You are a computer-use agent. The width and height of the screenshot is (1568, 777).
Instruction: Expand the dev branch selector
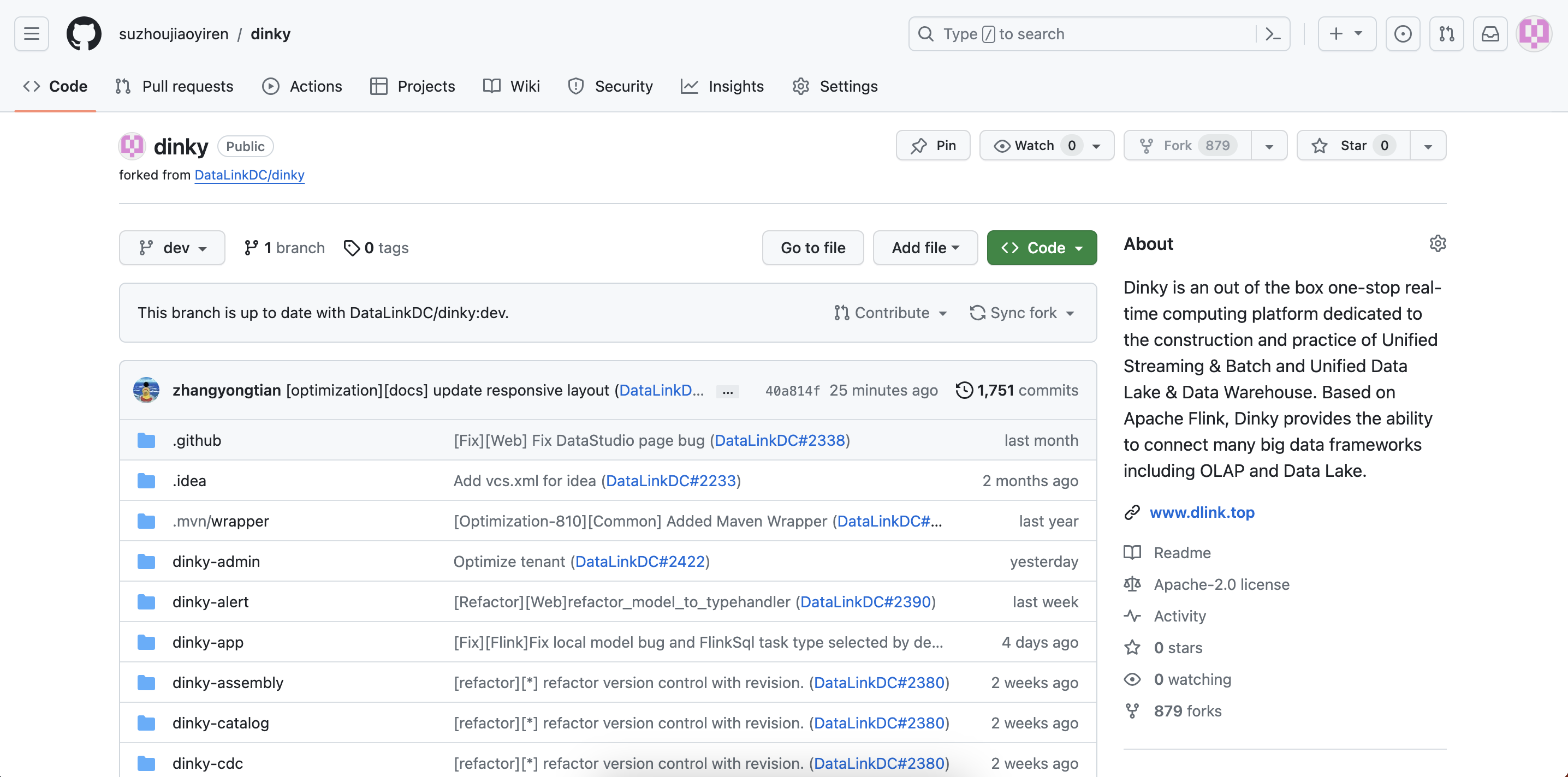pos(171,248)
